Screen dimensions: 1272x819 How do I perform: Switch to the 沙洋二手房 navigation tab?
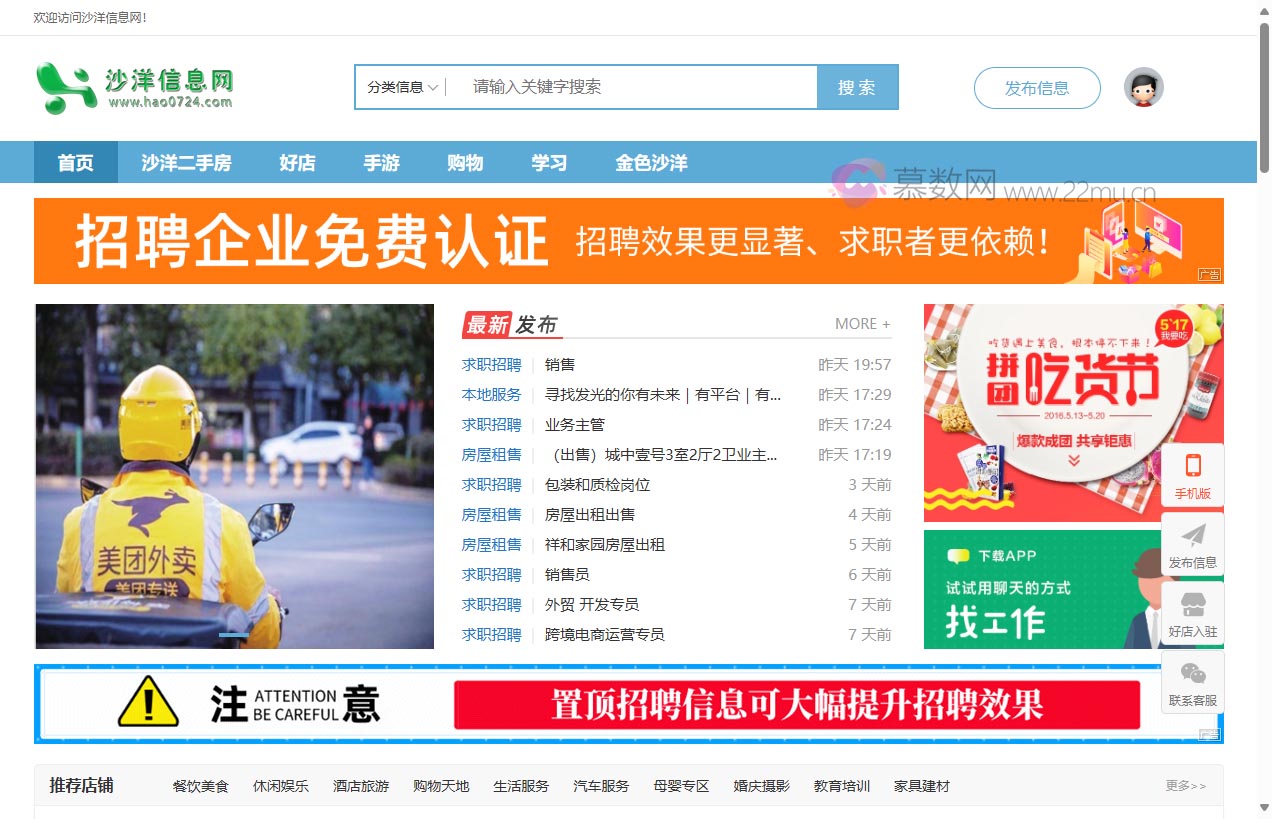tap(187, 162)
